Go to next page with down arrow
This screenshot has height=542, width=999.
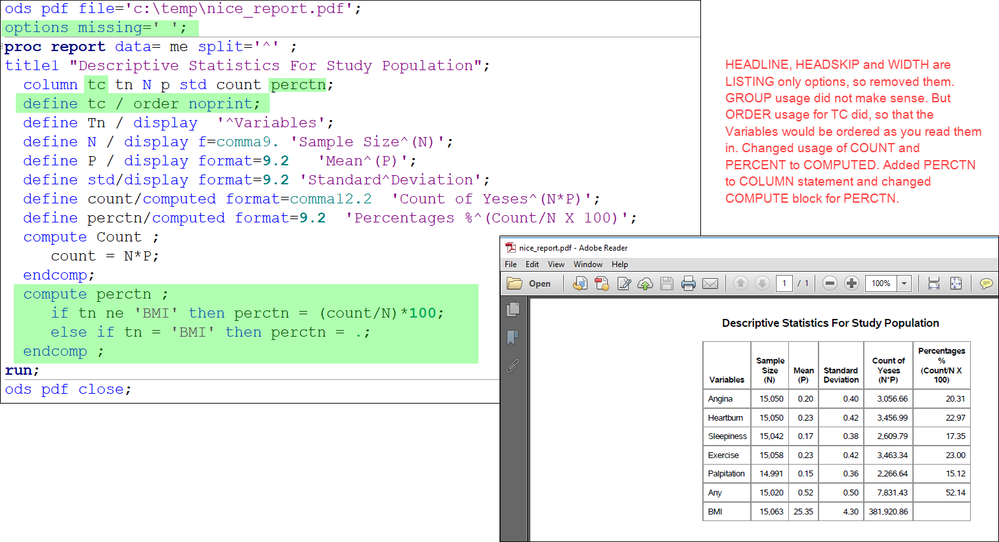[x=762, y=283]
